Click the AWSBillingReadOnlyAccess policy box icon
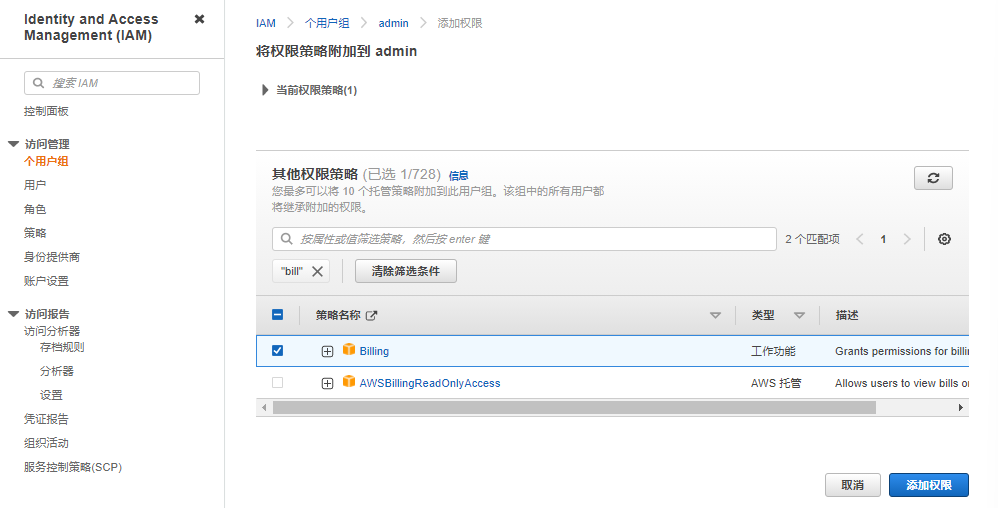This screenshot has width=998, height=508. coord(349,382)
